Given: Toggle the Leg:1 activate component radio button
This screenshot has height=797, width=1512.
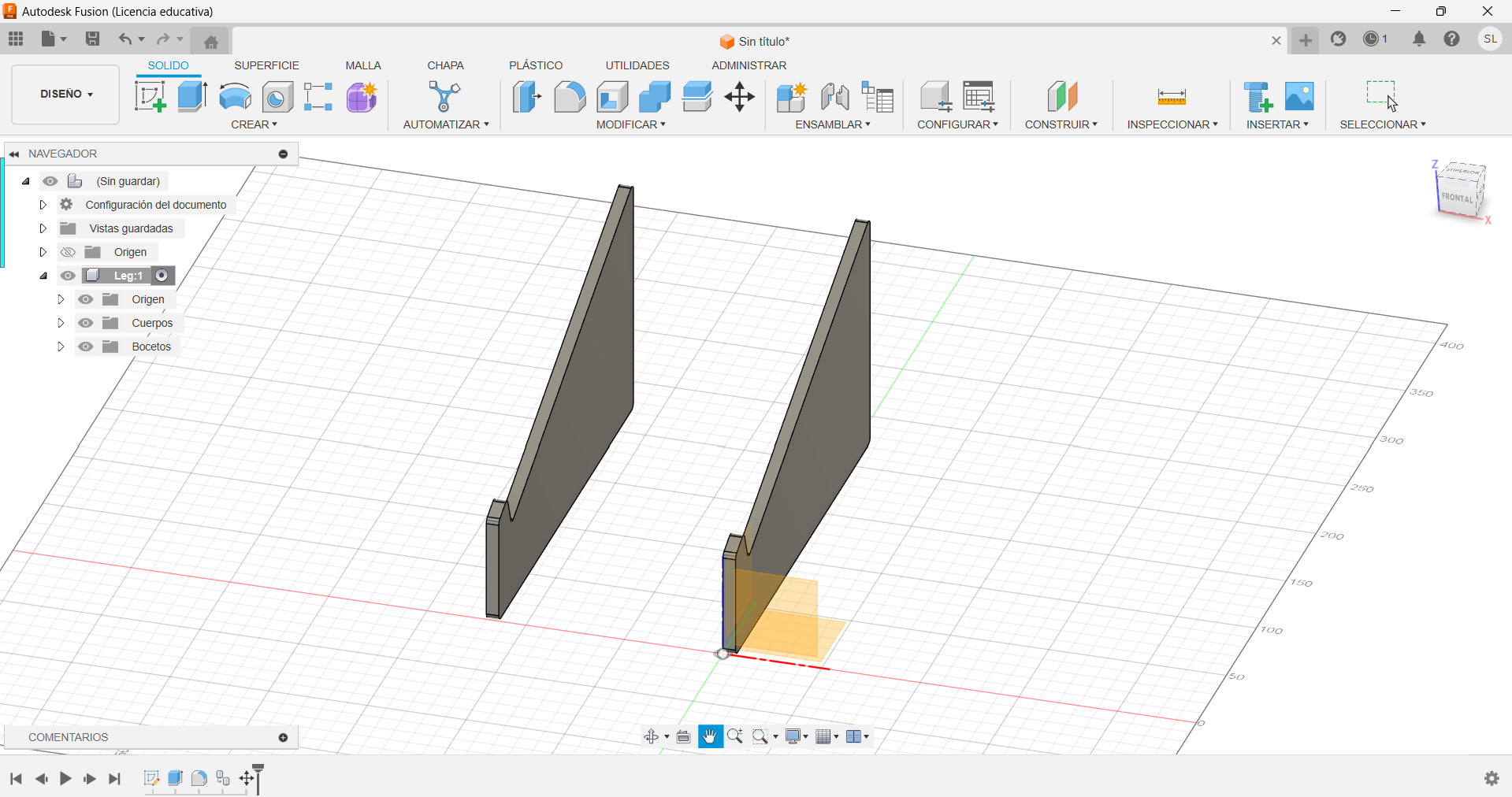Looking at the screenshot, I should [x=162, y=276].
